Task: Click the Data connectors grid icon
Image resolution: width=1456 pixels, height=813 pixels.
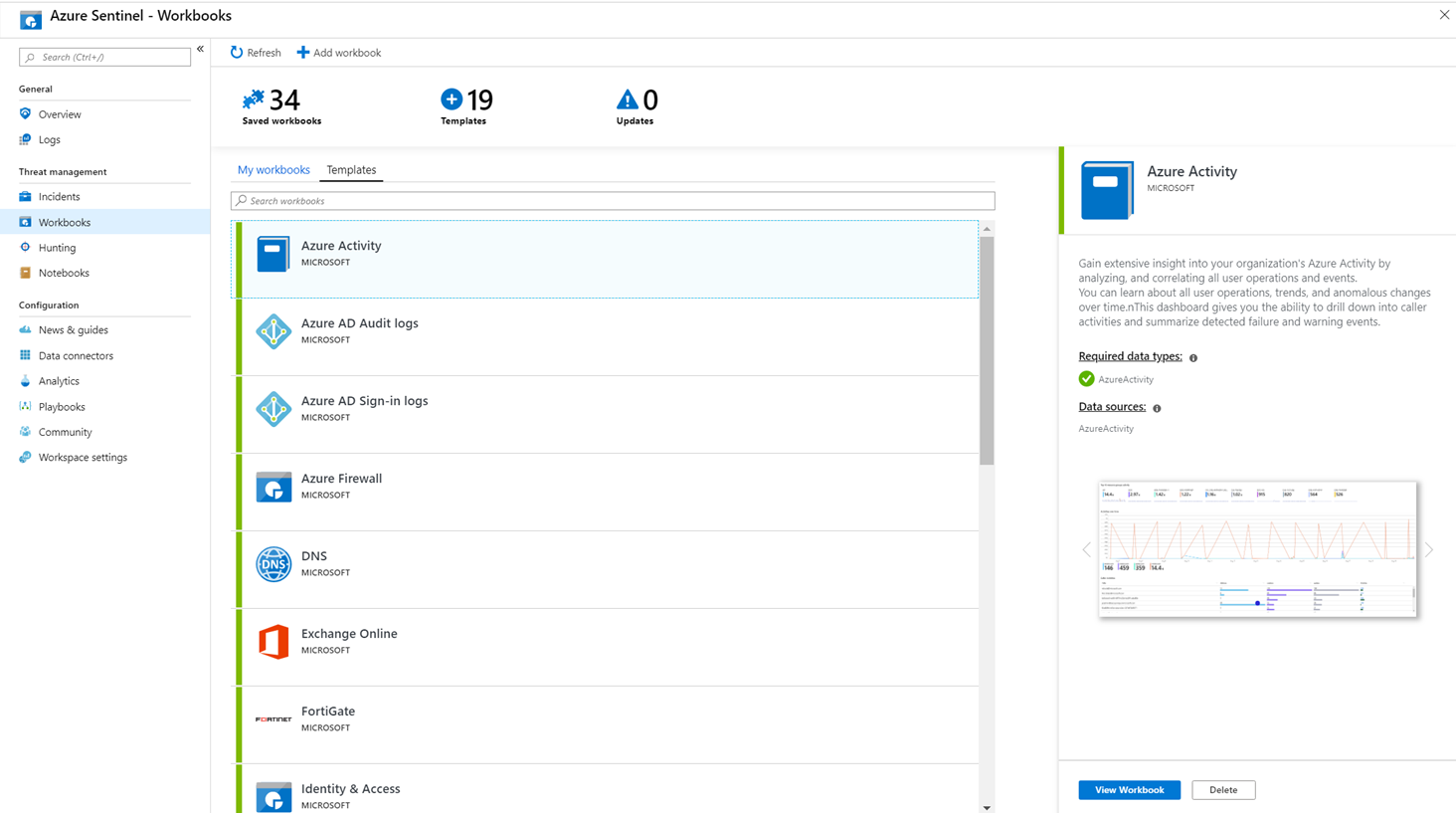Action: [26, 355]
